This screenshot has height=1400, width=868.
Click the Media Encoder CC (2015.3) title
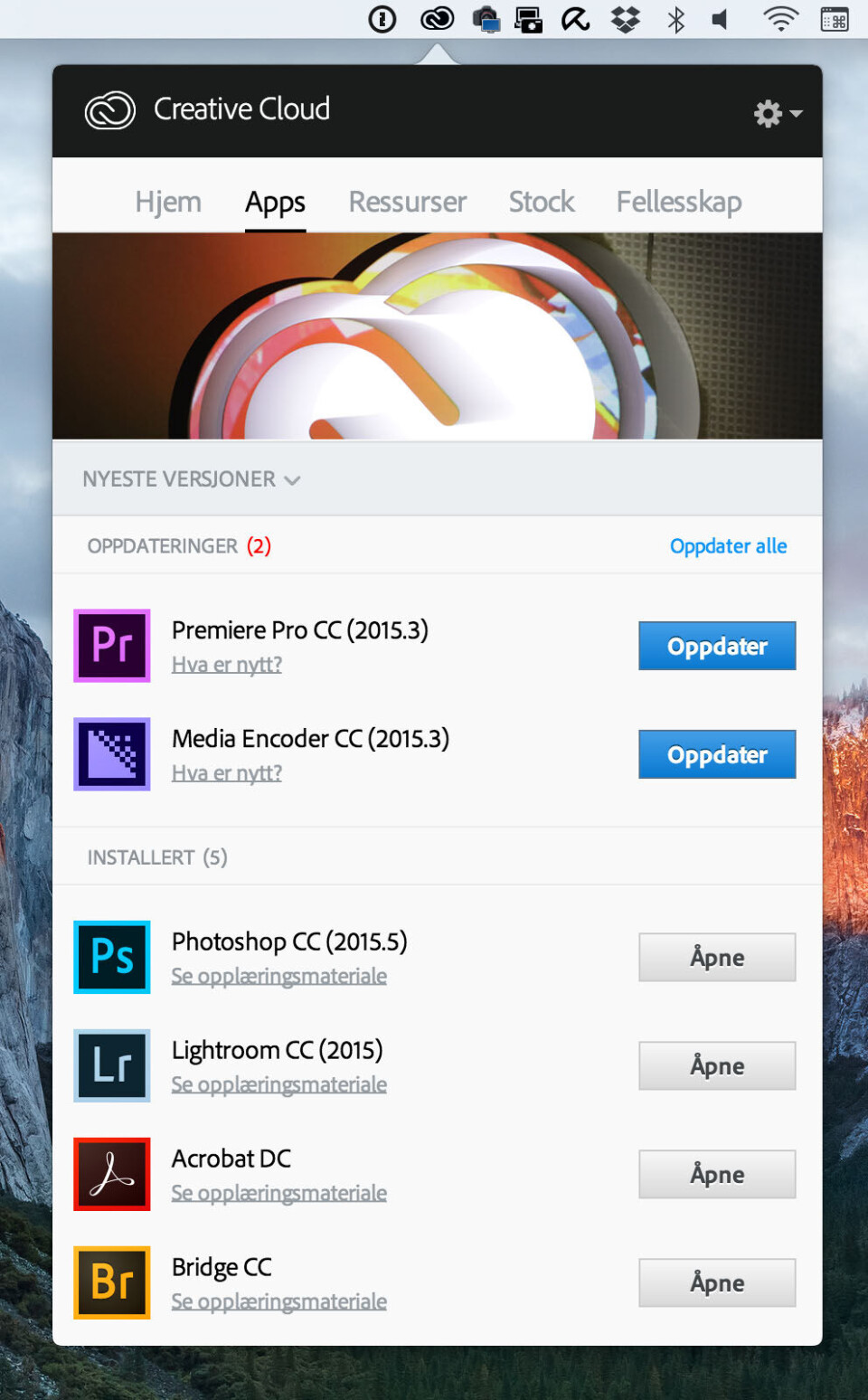[x=311, y=739]
